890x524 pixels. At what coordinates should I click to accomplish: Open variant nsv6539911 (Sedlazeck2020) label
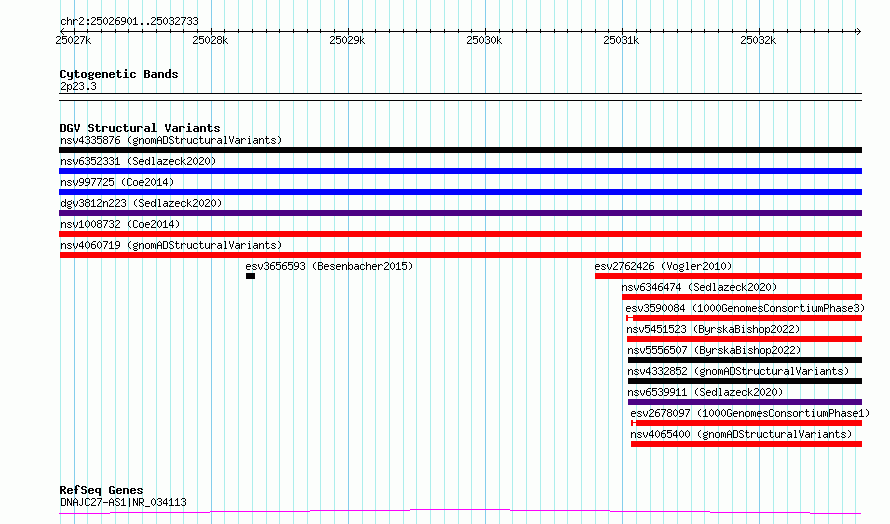705,392
